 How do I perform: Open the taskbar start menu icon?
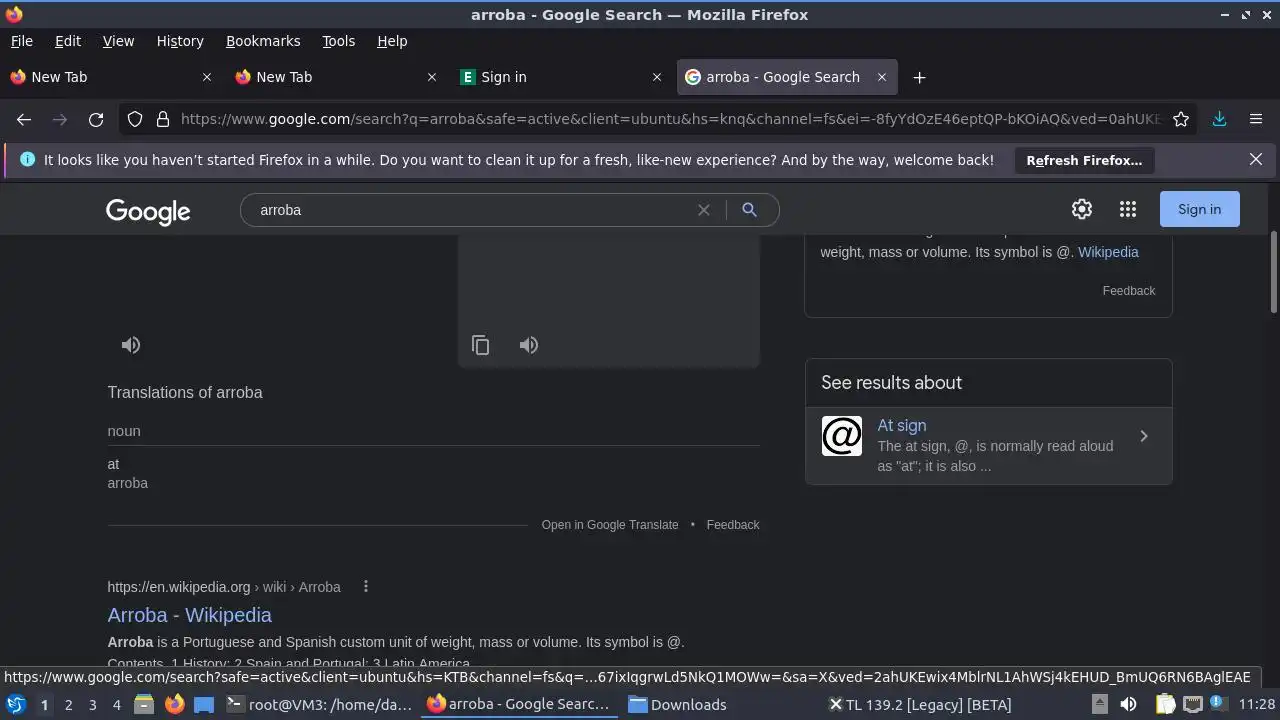[15, 704]
